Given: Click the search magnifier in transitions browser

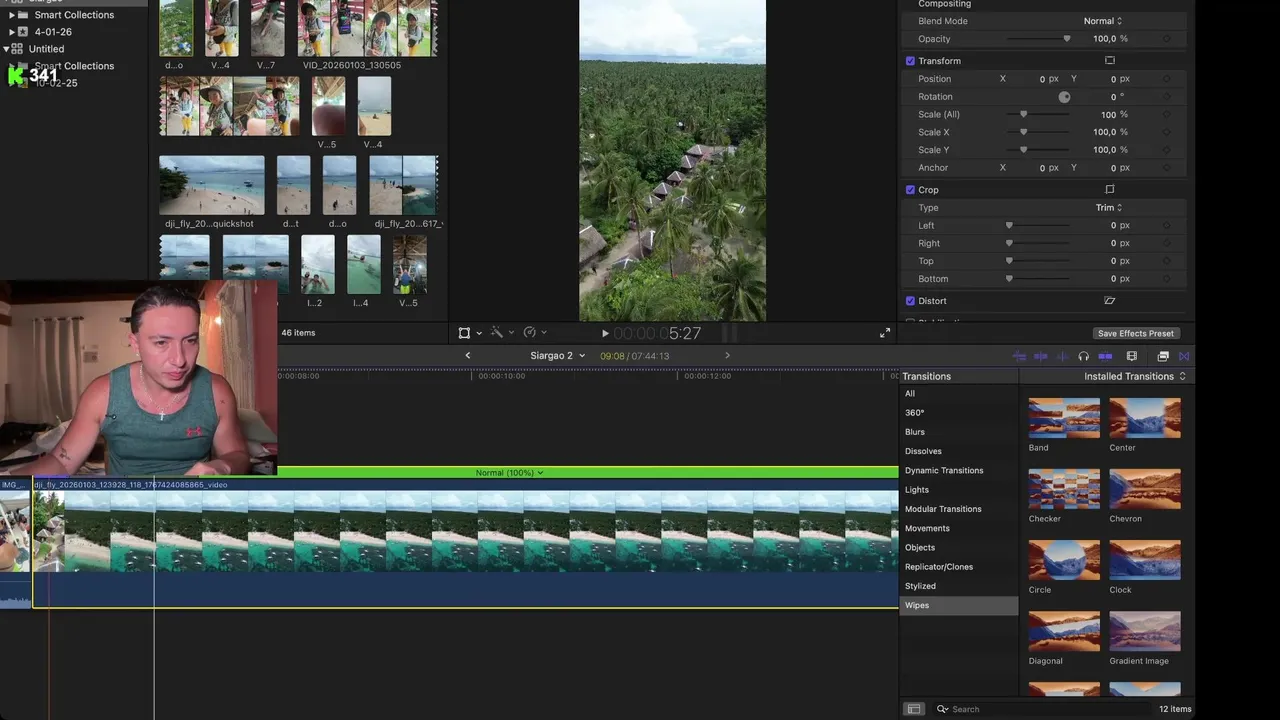Looking at the screenshot, I should [942, 709].
